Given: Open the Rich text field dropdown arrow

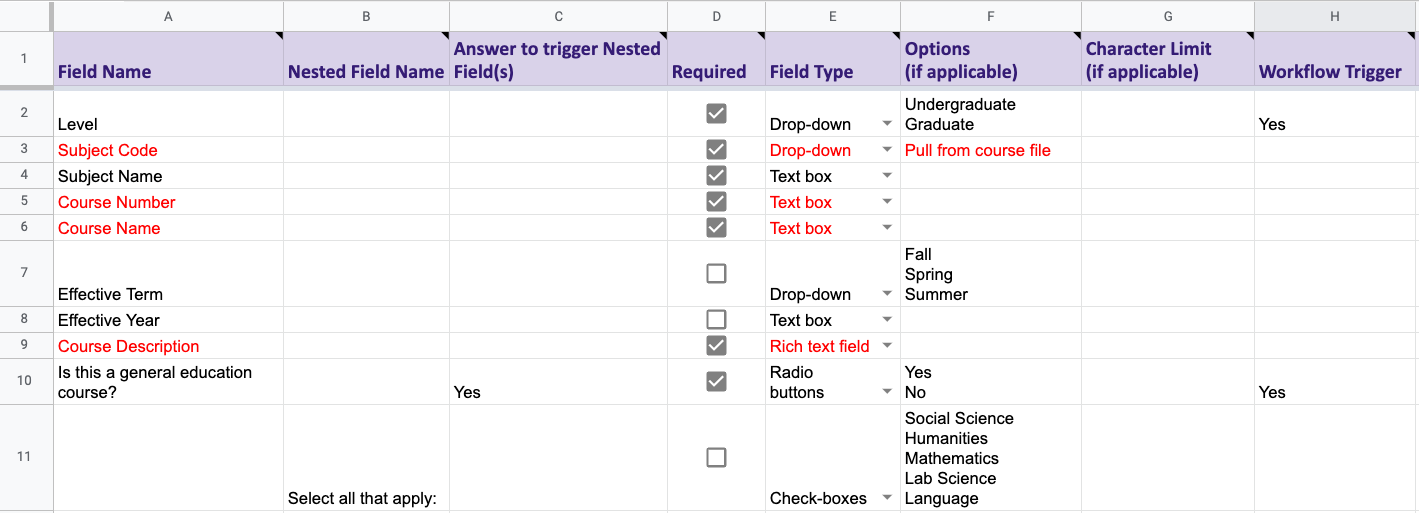Looking at the screenshot, I should coord(887,346).
